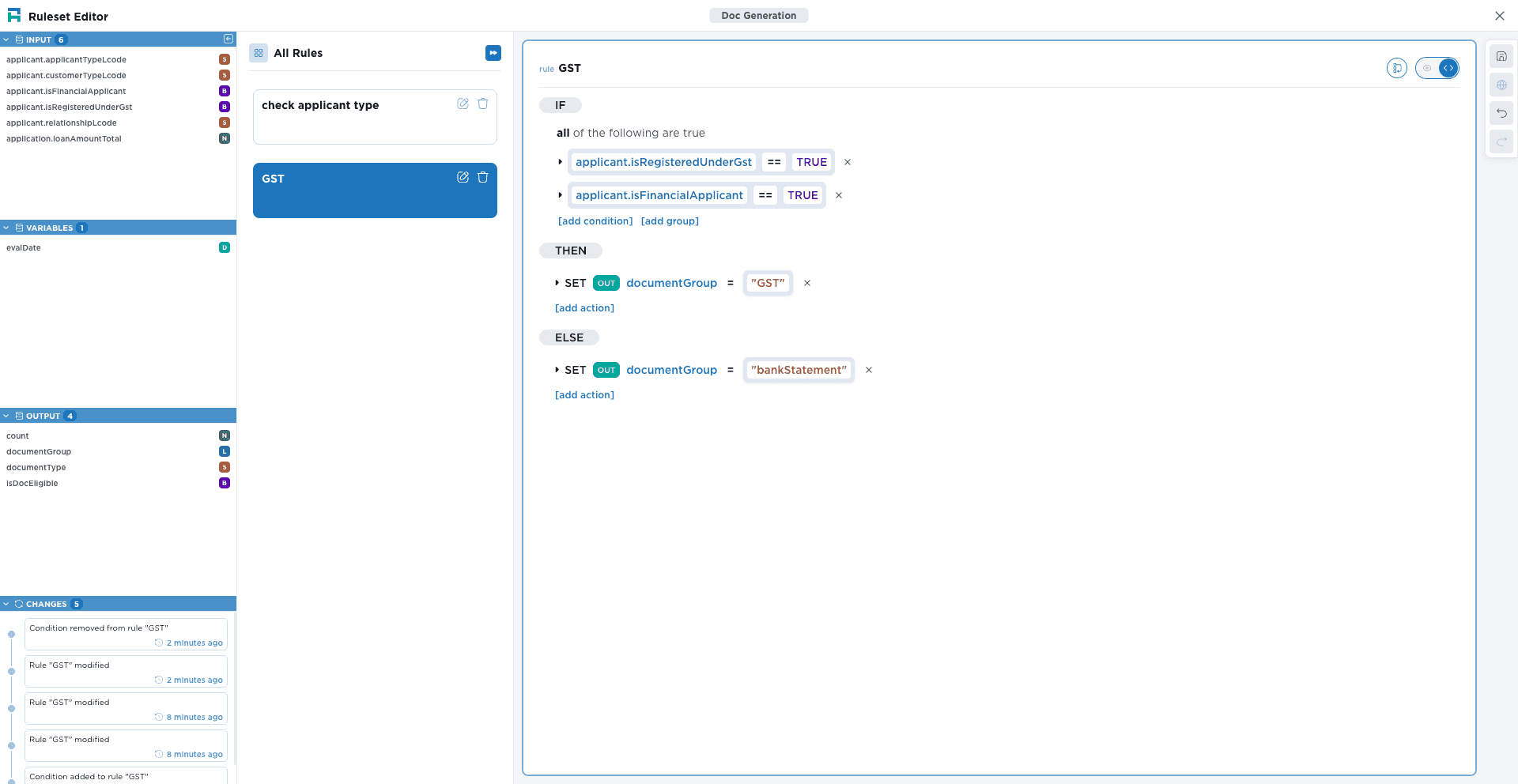The image size is (1518, 784).
Task: Open the == operator dropdown for isFinancialApplicant
Action: [x=765, y=195]
